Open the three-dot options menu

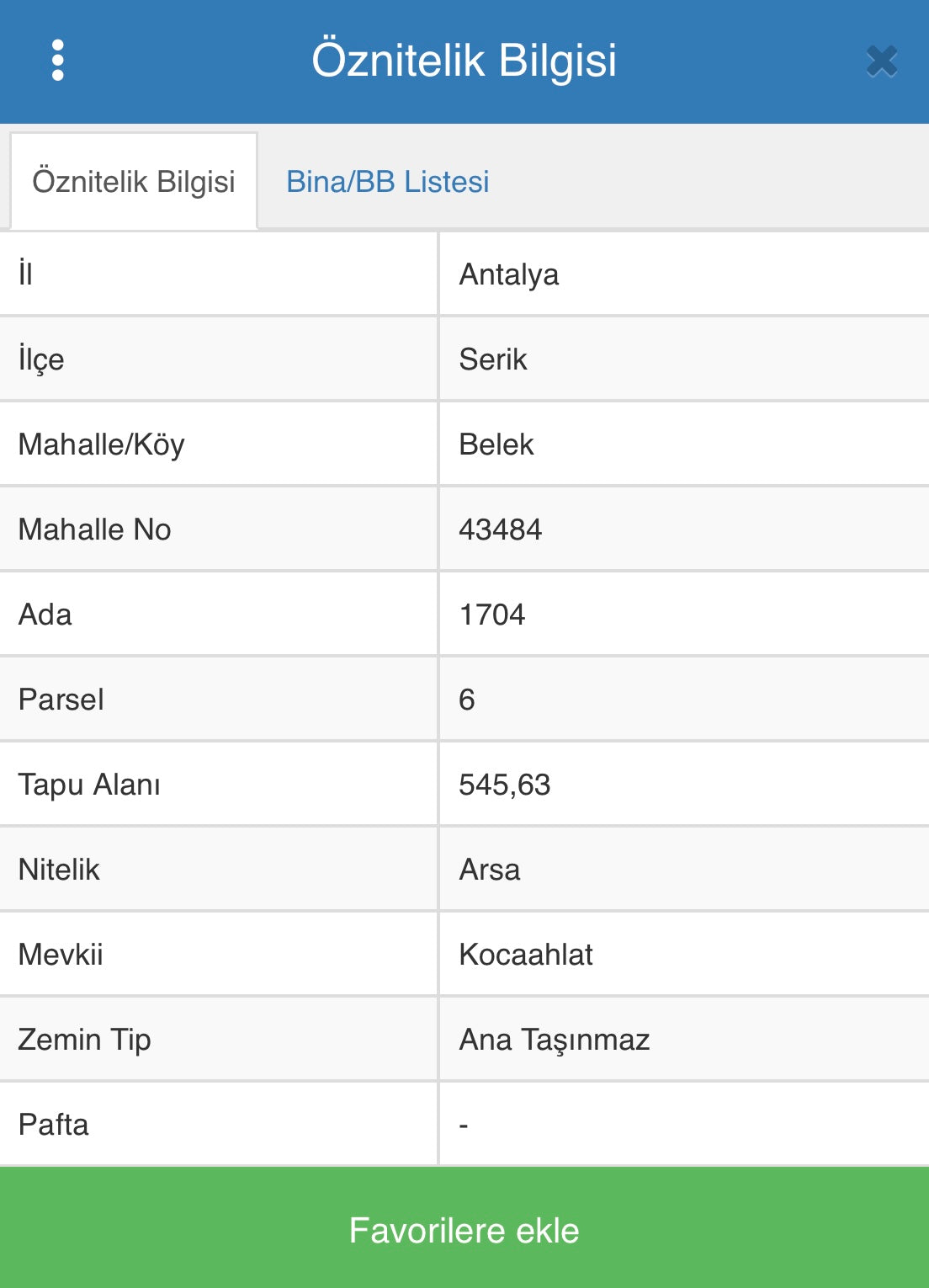click(x=57, y=61)
